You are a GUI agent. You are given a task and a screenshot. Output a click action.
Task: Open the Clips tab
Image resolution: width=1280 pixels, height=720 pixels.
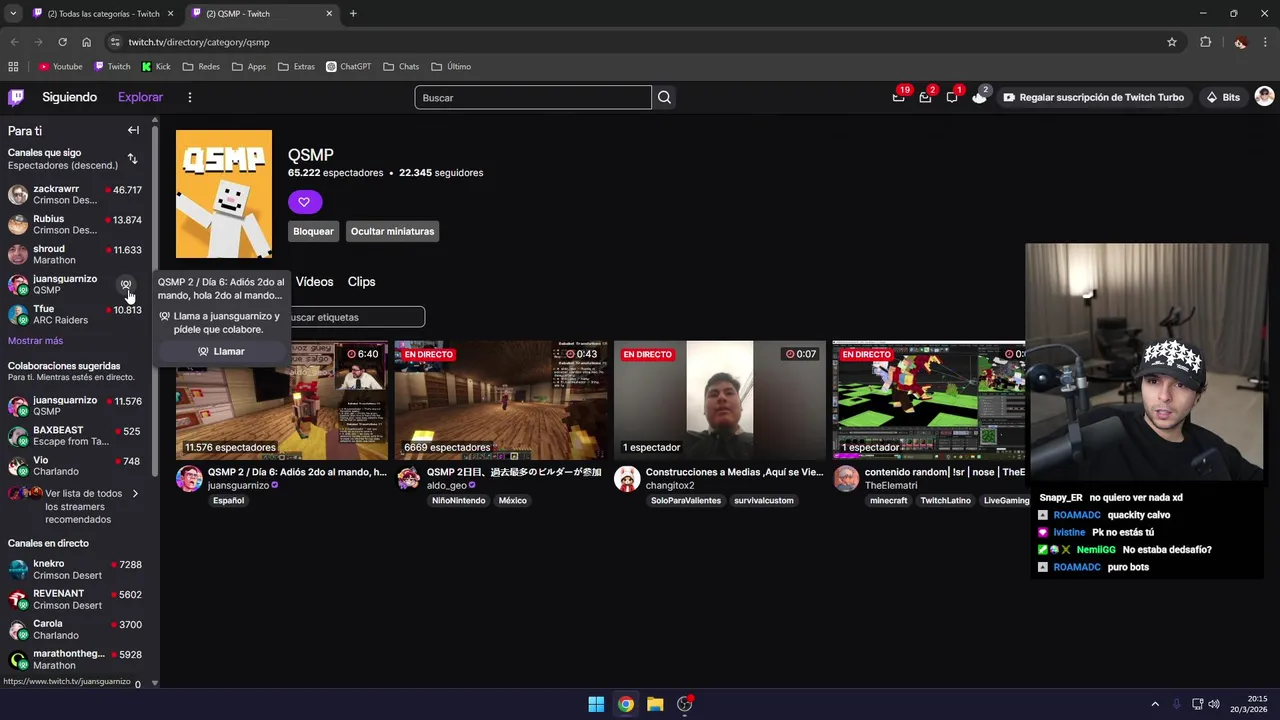point(361,282)
